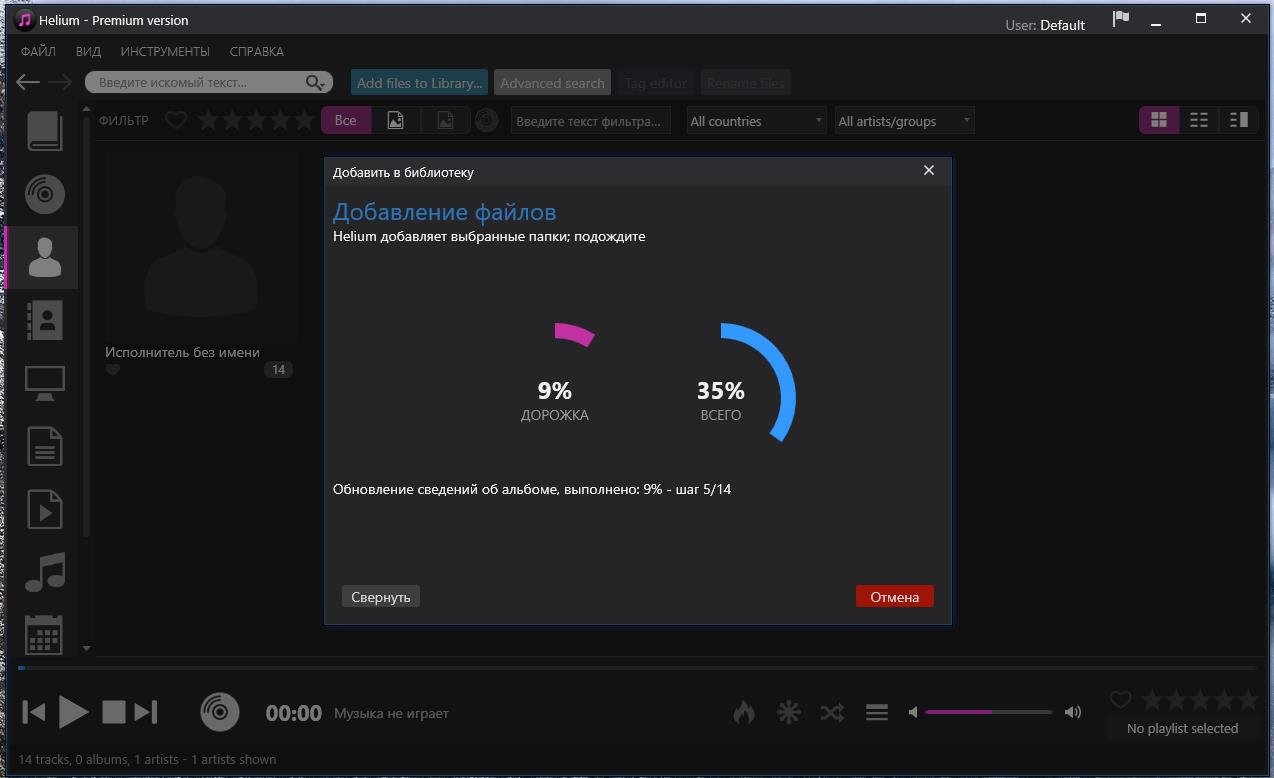Rate current track five stars
Image resolution: width=1274 pixels, height=778 pixels.
pyautogui.click(x=1248, y=699)
